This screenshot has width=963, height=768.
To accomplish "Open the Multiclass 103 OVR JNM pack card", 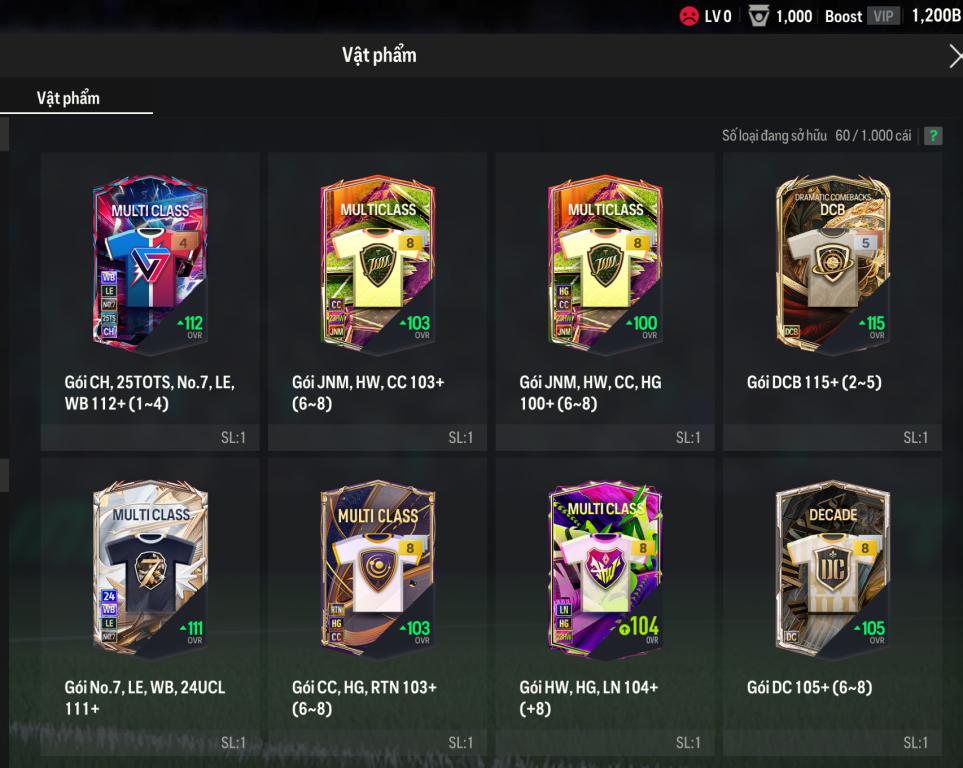I will click(x=378, y=265).
